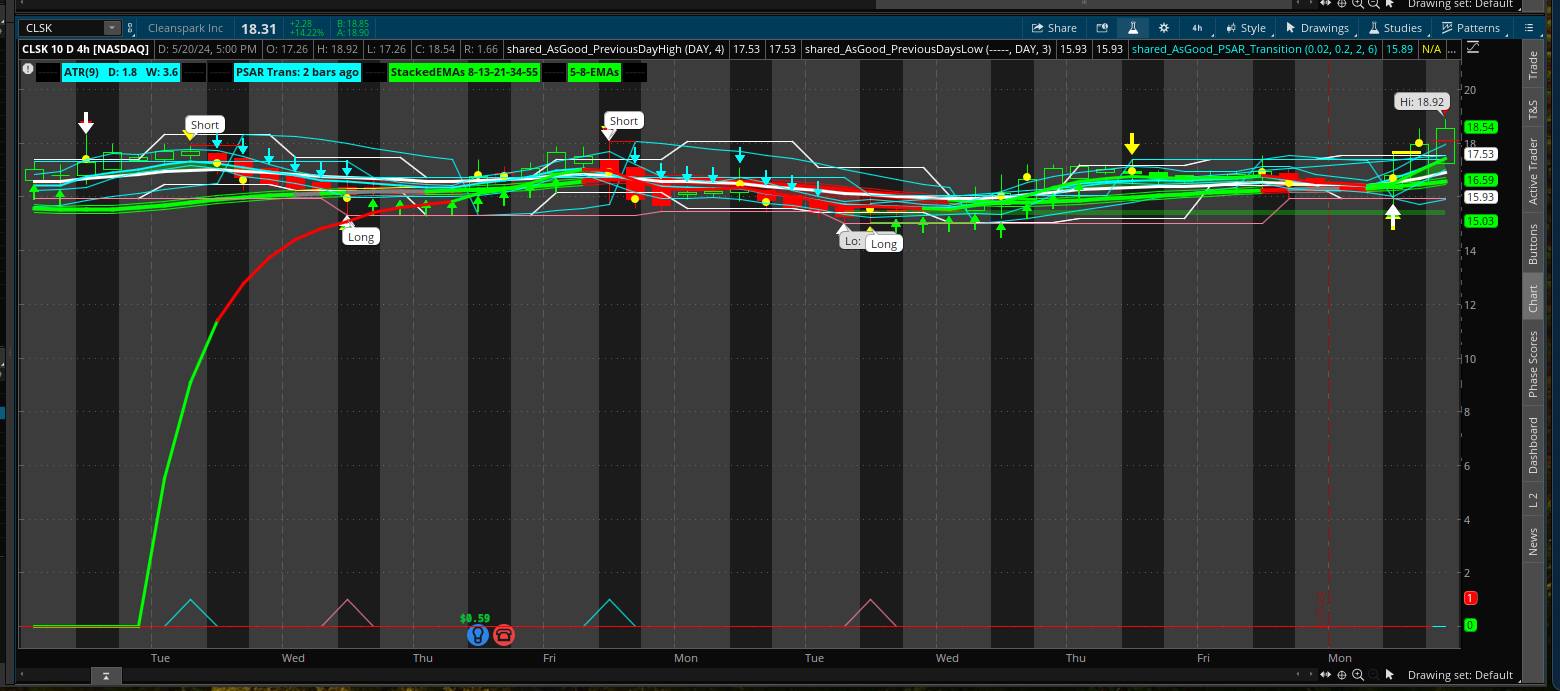Screen dimensions: 1560x691
Task: Click the blue dividend lightbulb marker
Action: pyautogui.click(x=477, y=635)
